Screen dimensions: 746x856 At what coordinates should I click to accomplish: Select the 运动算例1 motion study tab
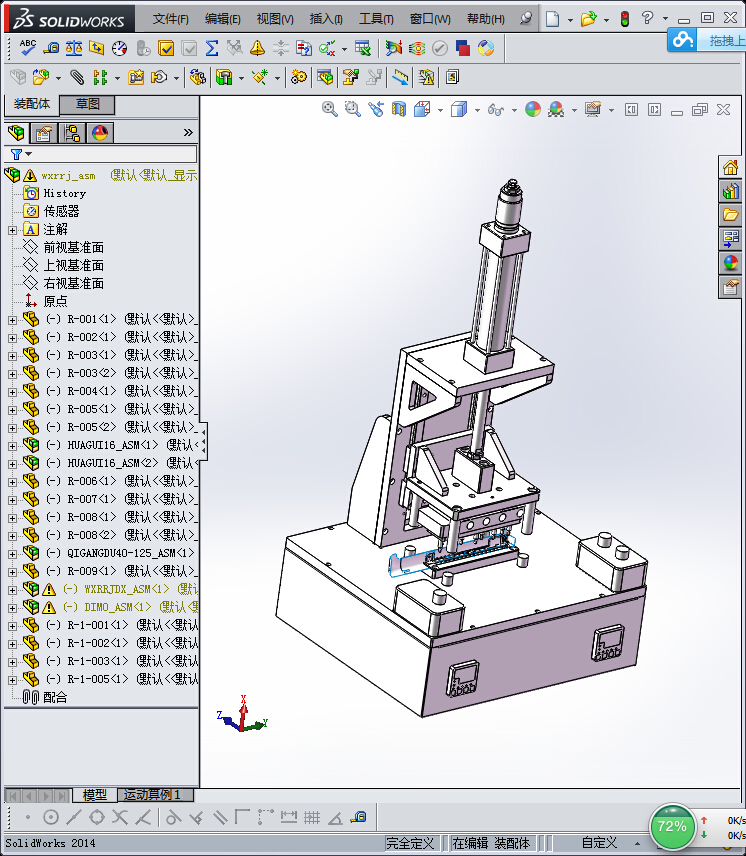(x=154, y=794)
